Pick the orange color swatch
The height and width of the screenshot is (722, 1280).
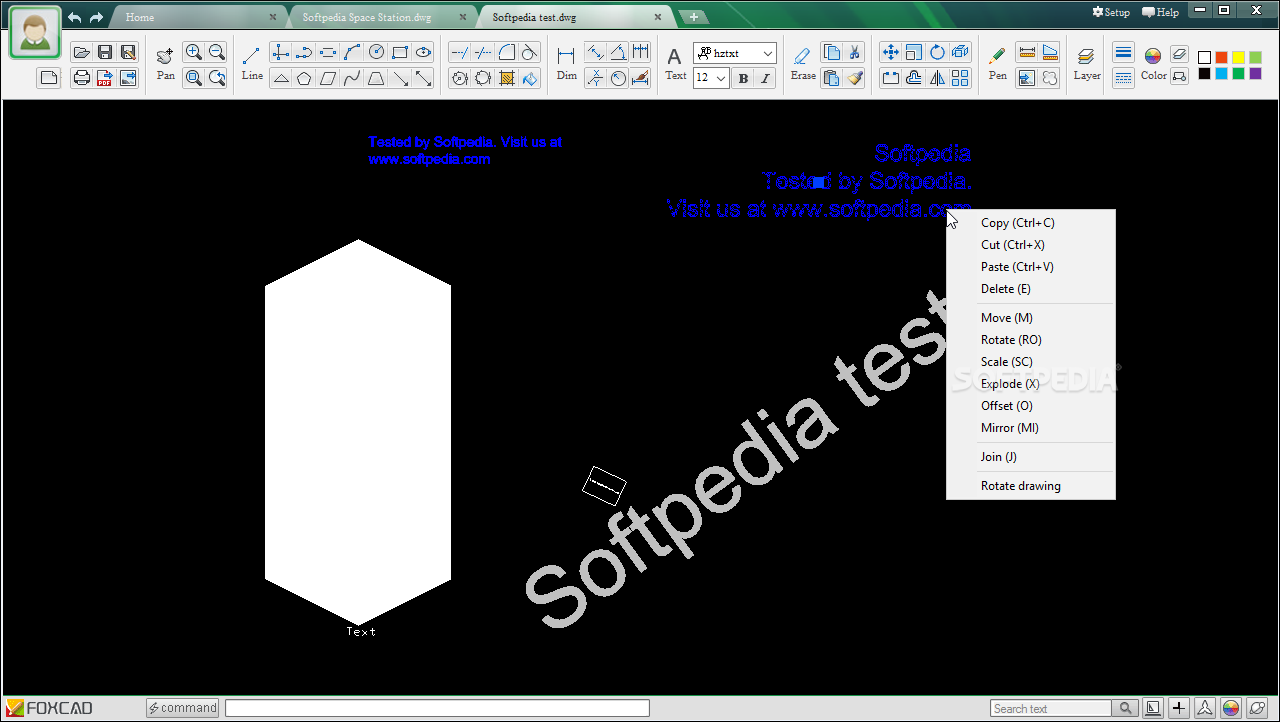1221,58
